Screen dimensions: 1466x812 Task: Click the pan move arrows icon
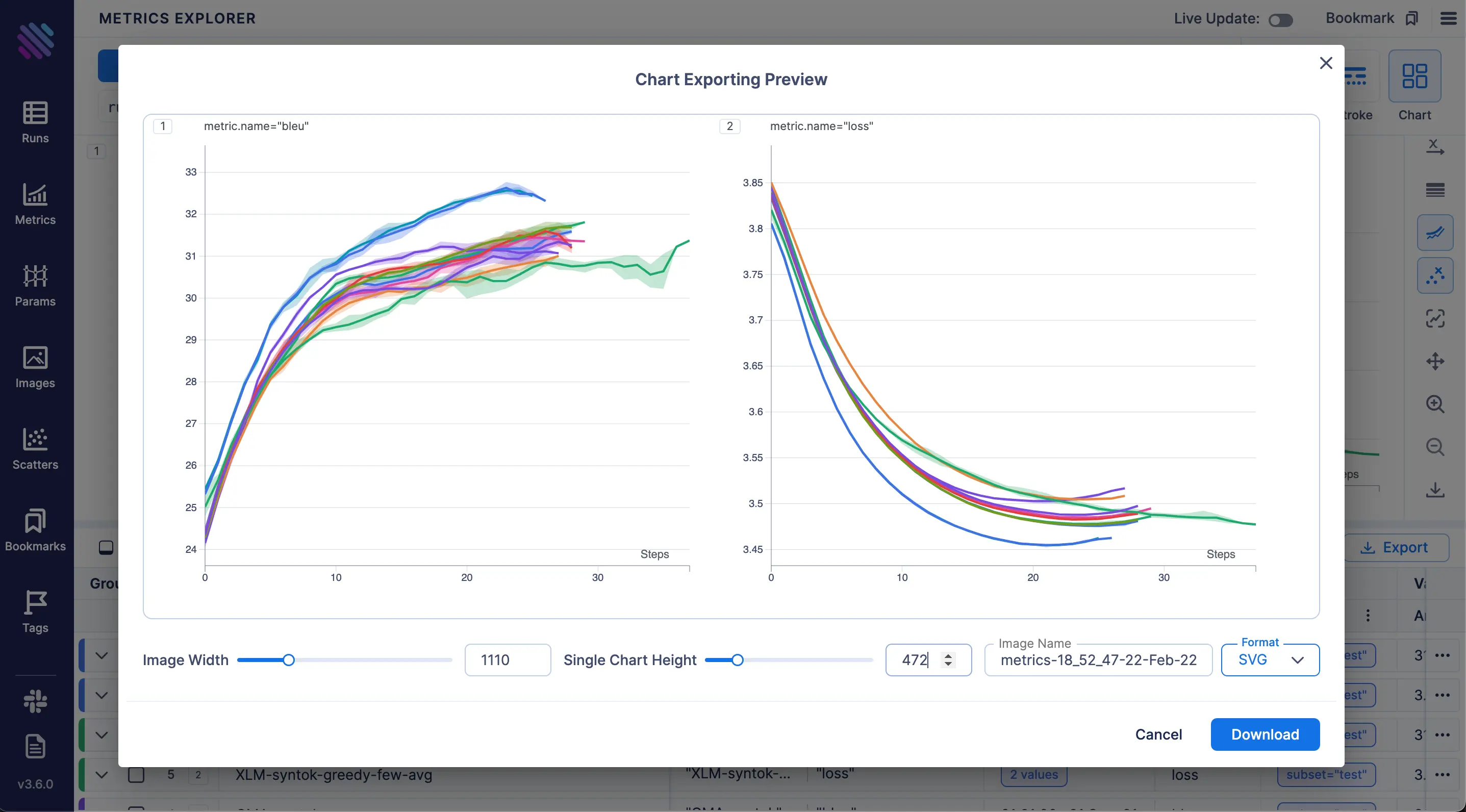coord(1435,361)
